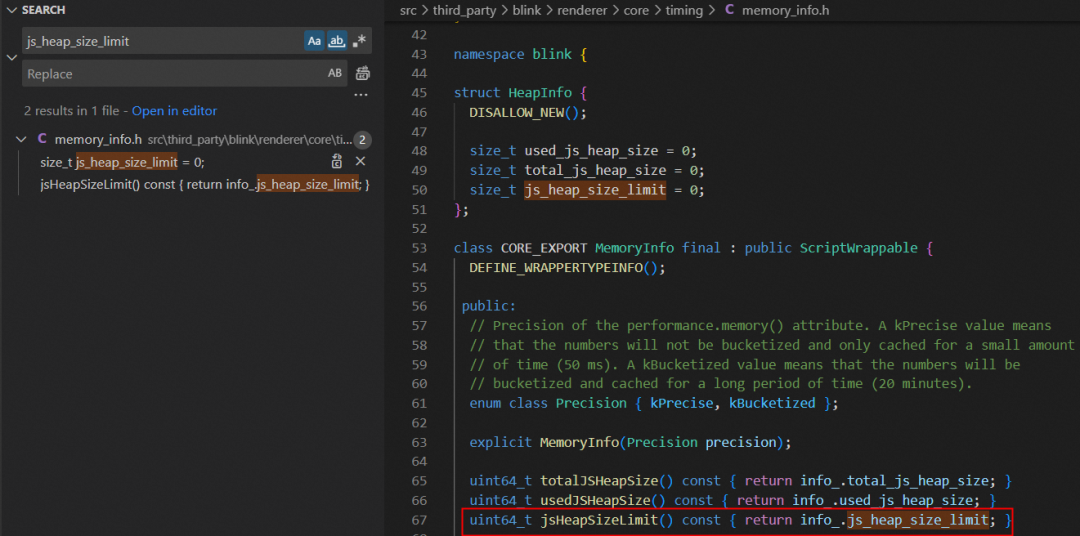This screenshot has height=536, width=1080.
Task: Toggle Match Whole Word (ab) option
Action: pos(336,41)
